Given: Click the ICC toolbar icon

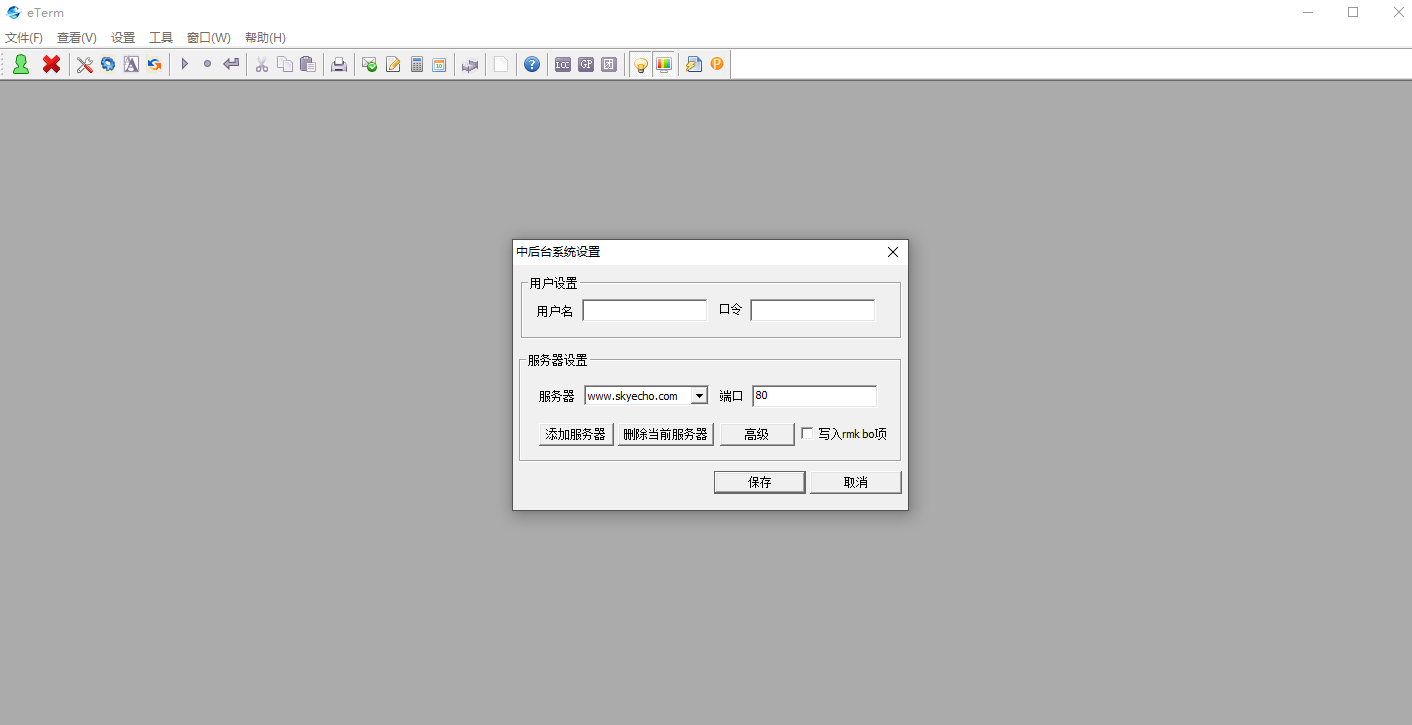Looking at the screenshot, I should [x=563, y=64].
